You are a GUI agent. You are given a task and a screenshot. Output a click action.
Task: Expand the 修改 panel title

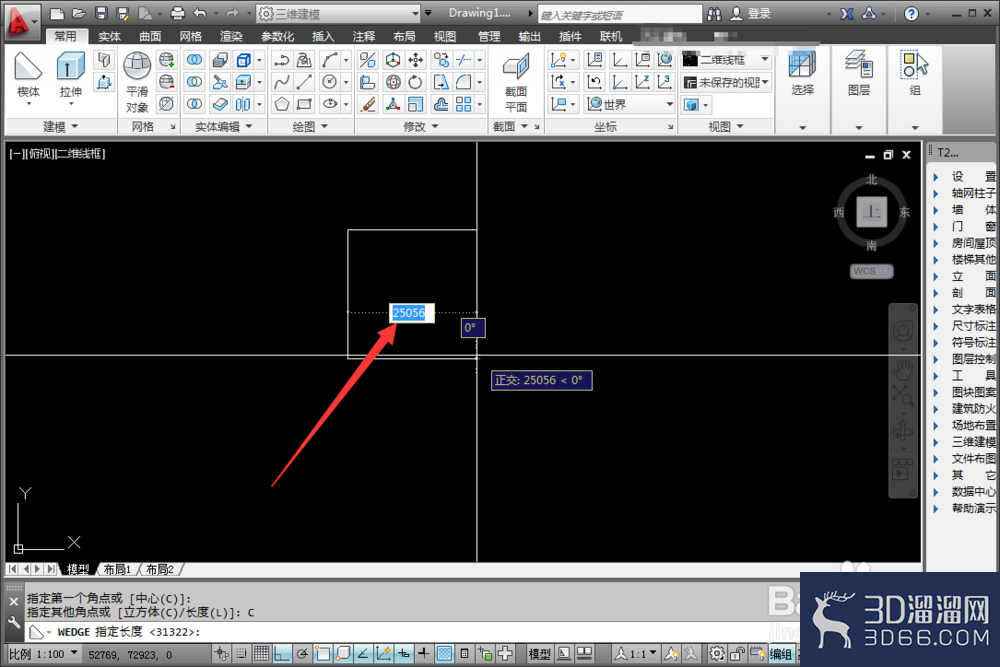click(x=421, y=127)
